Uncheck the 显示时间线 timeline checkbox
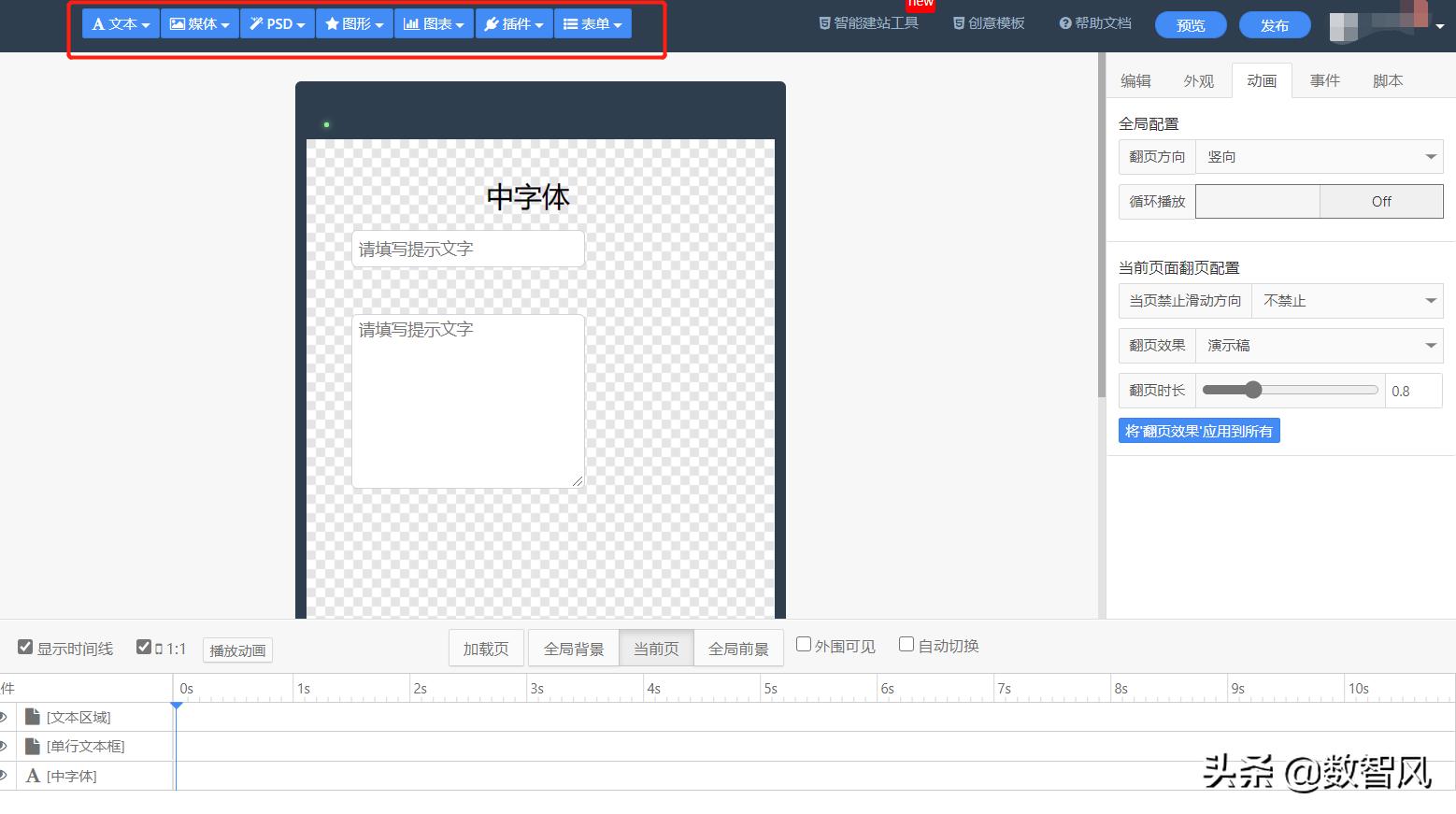1456x814 pixels. (x=25, y=646)
